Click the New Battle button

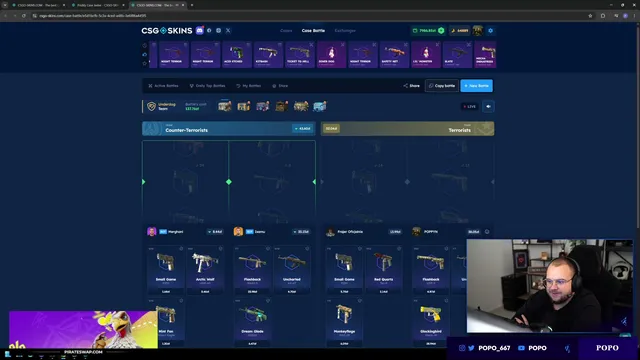476,86
